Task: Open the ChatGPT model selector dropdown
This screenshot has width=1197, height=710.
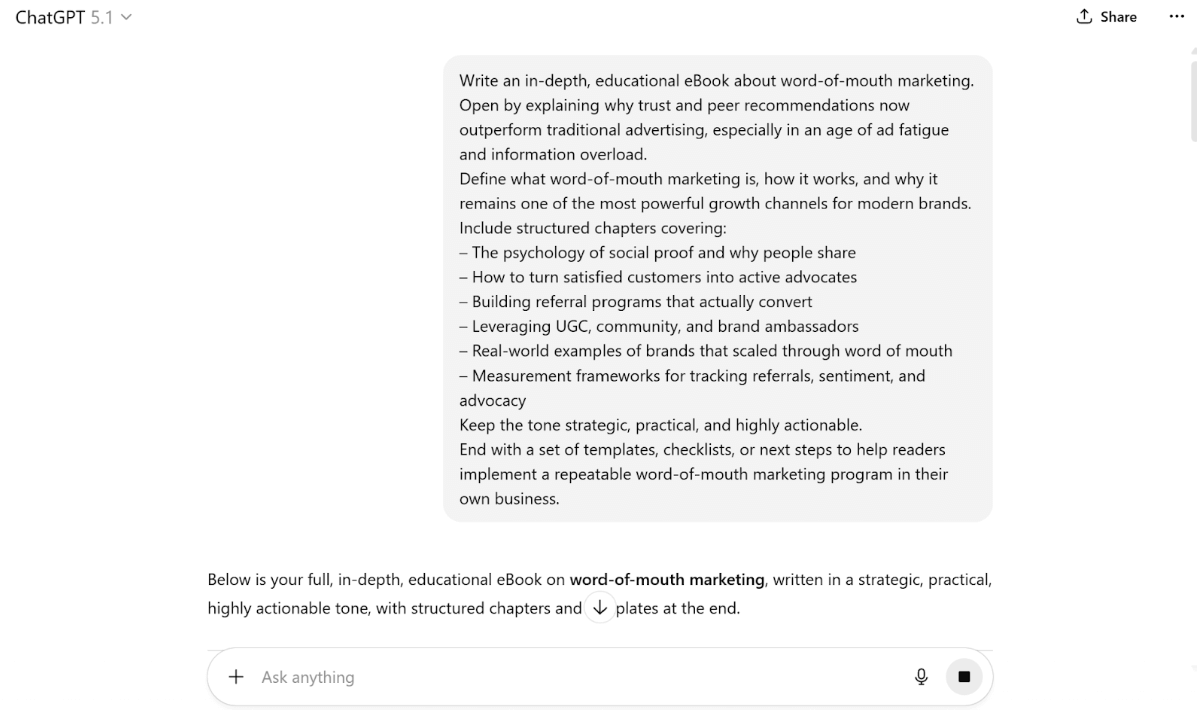Action: point(73,16)
